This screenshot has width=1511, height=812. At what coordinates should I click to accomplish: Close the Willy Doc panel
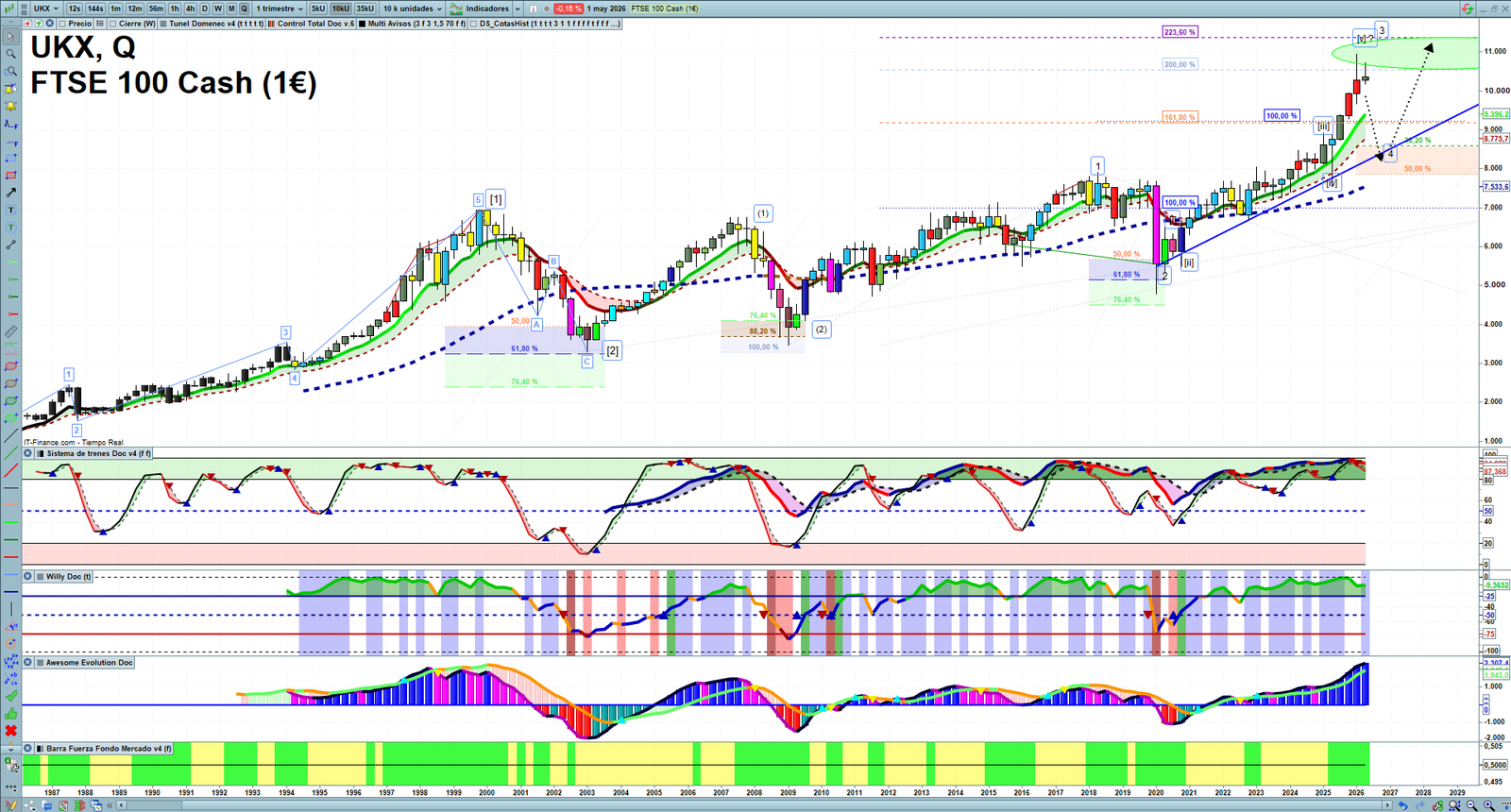(28, 577)
